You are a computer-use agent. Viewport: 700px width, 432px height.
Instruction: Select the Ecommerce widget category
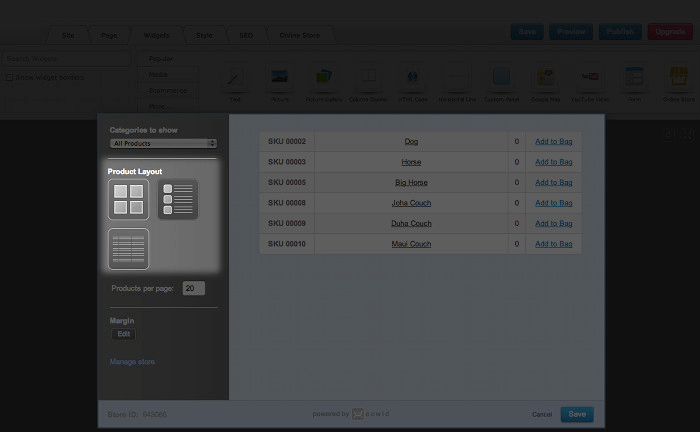click(x=168, y=91)
